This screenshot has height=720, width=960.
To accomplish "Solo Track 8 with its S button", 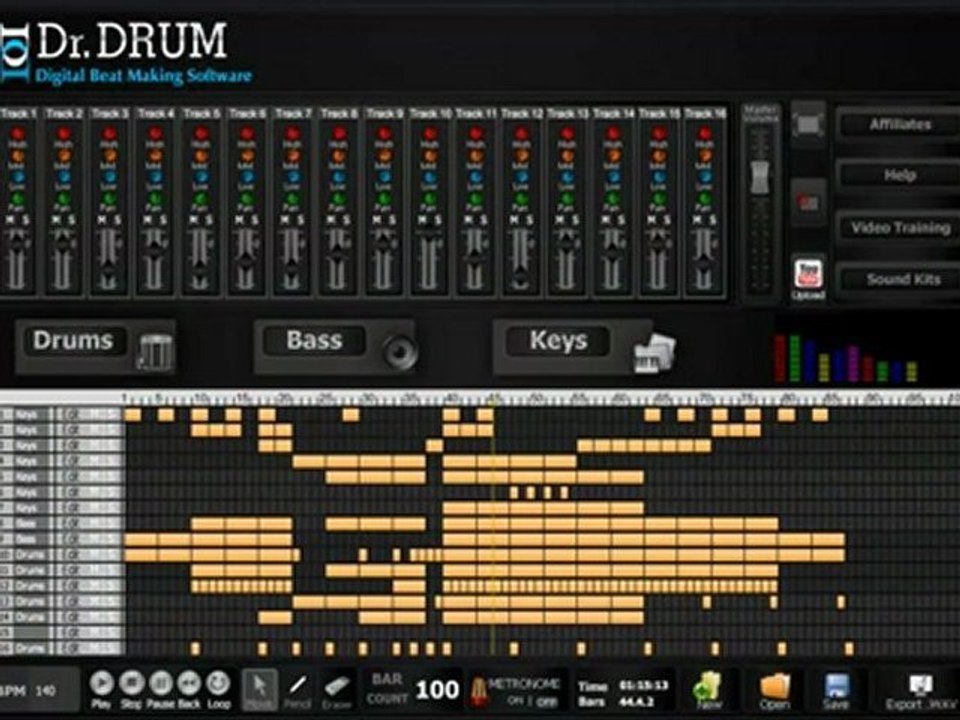I will (x=346, y=220).
